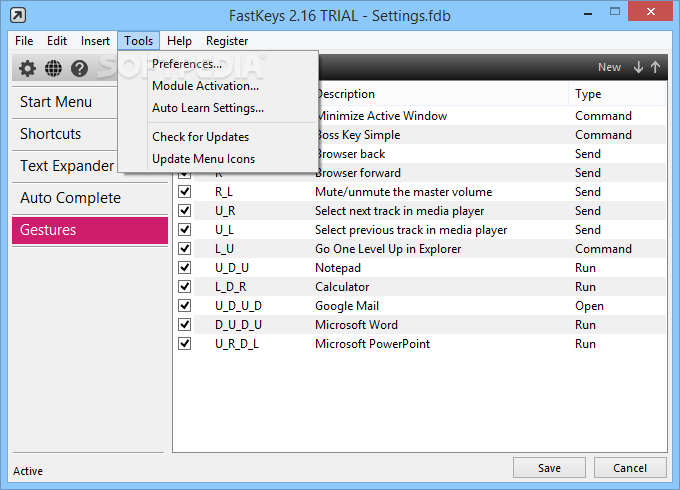Select the Minimize Active Window row
680x490 pixels.
click(x=491, y=116)
